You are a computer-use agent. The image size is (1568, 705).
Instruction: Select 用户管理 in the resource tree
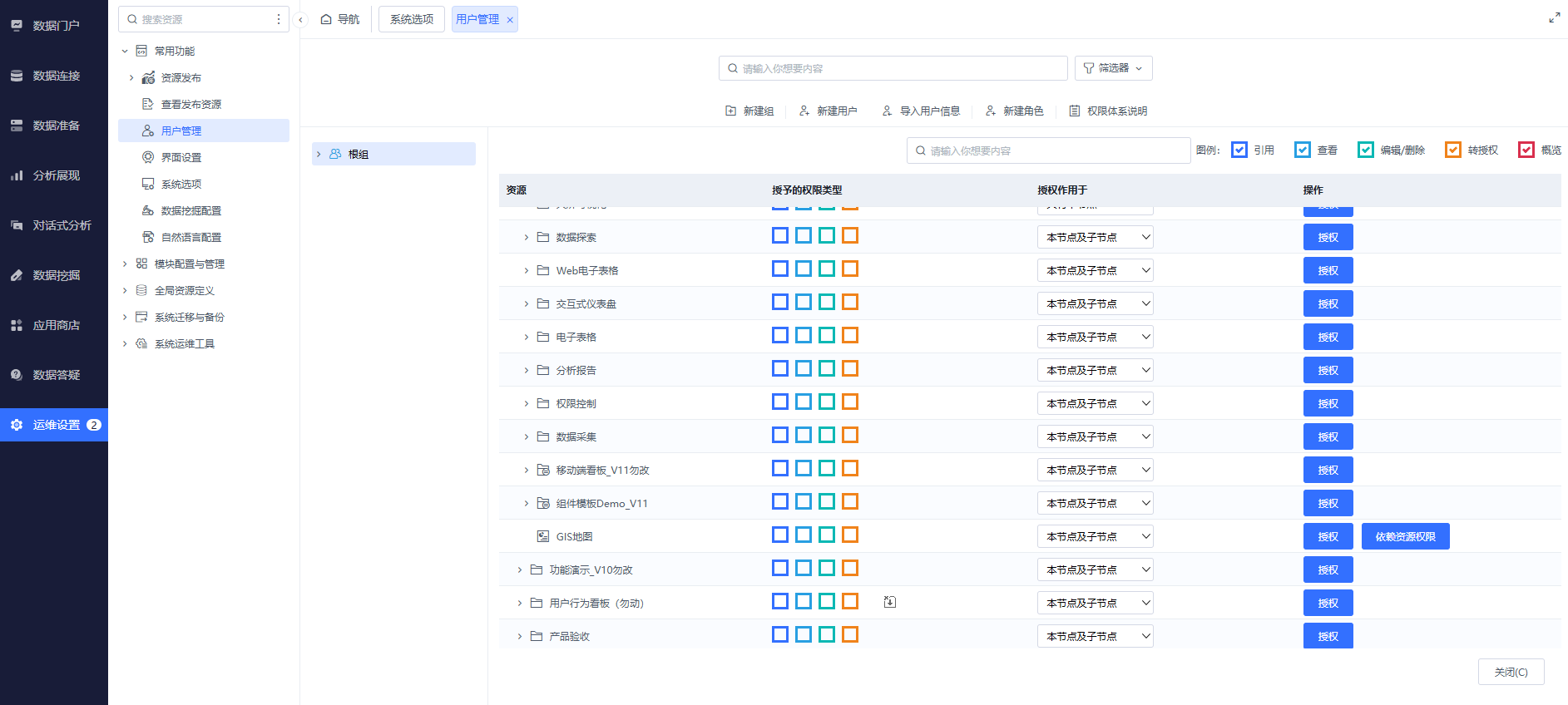204,131
